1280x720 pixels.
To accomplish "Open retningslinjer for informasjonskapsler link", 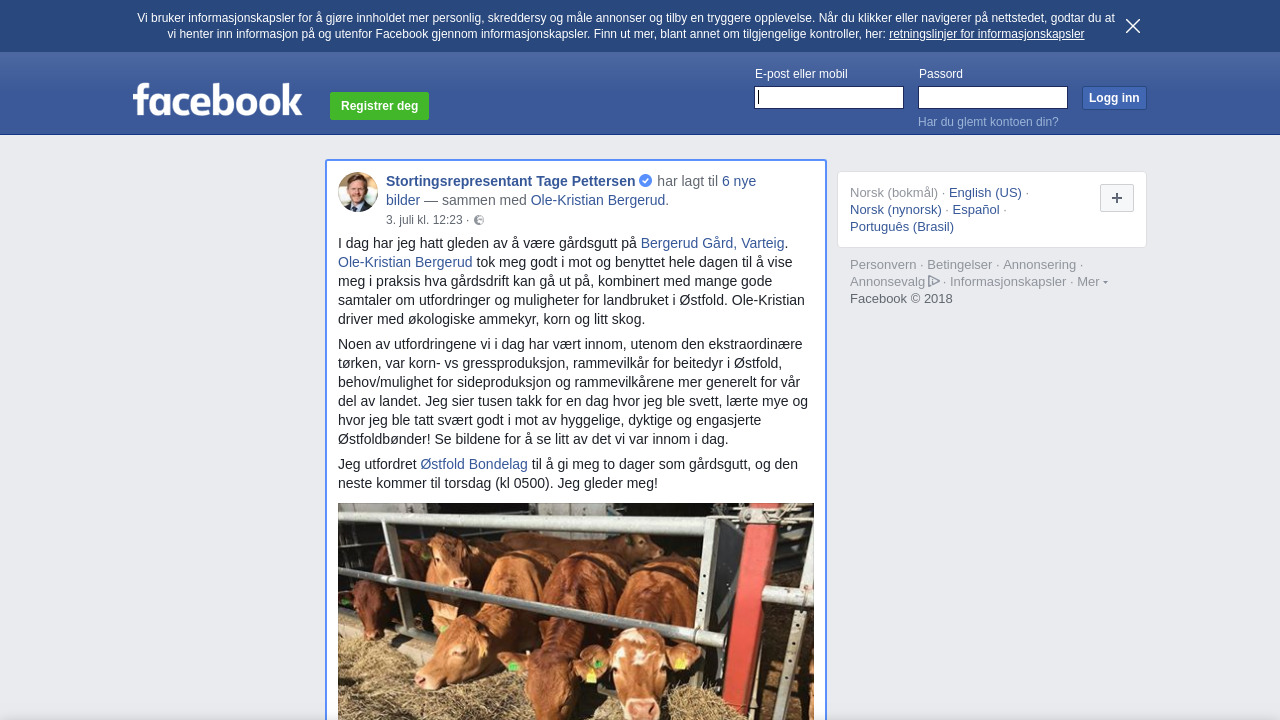I will click(986, 34).
